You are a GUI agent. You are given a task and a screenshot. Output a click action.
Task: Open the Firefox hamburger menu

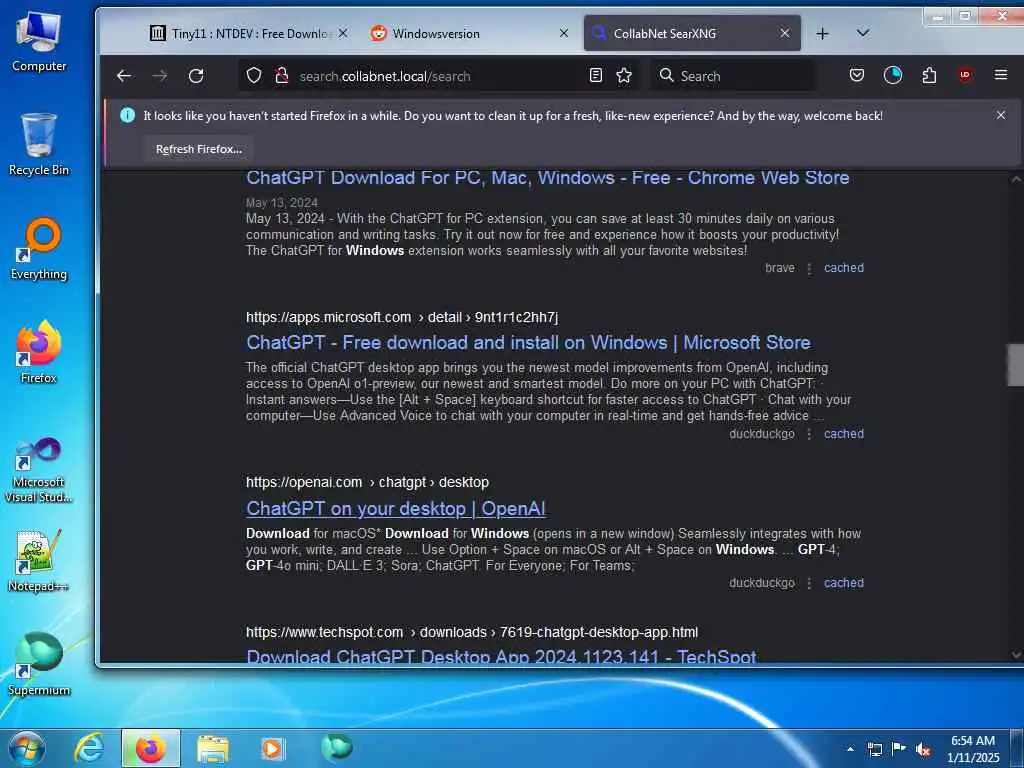(1000, 76)
